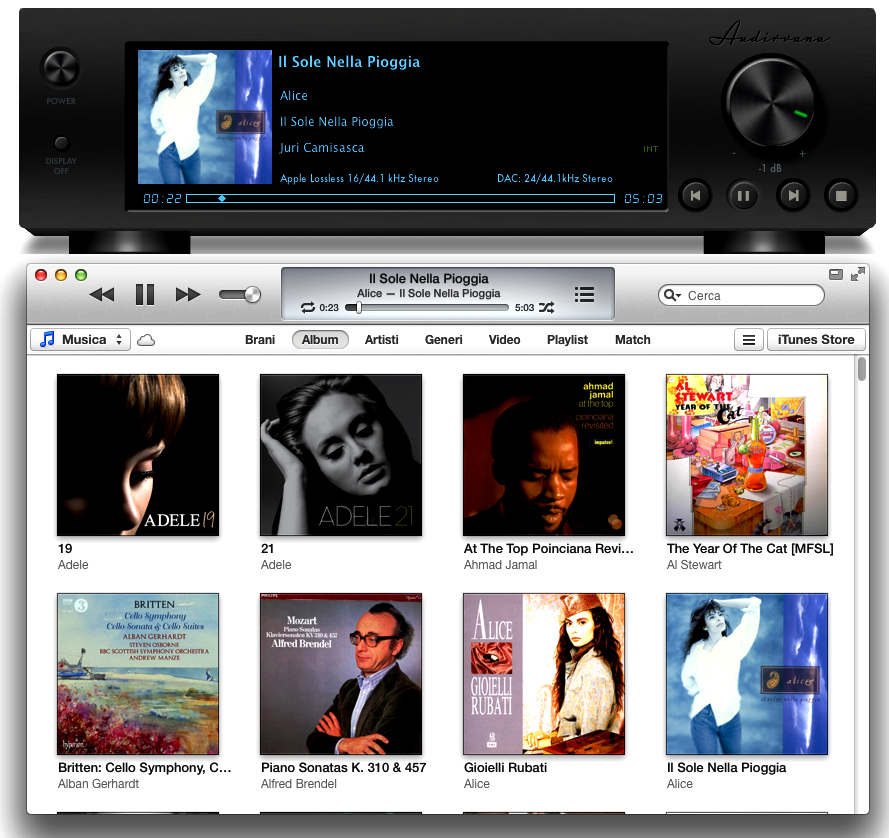This screenshot has width=889, height=838.
Task: Click 'Gioielli Rubati' album title
Action: pyautogui.click(x=505, y=768)
